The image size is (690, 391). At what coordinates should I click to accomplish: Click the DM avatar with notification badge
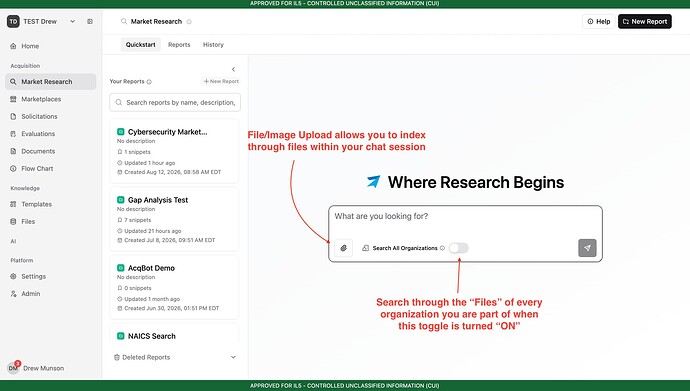coord(14,367)
